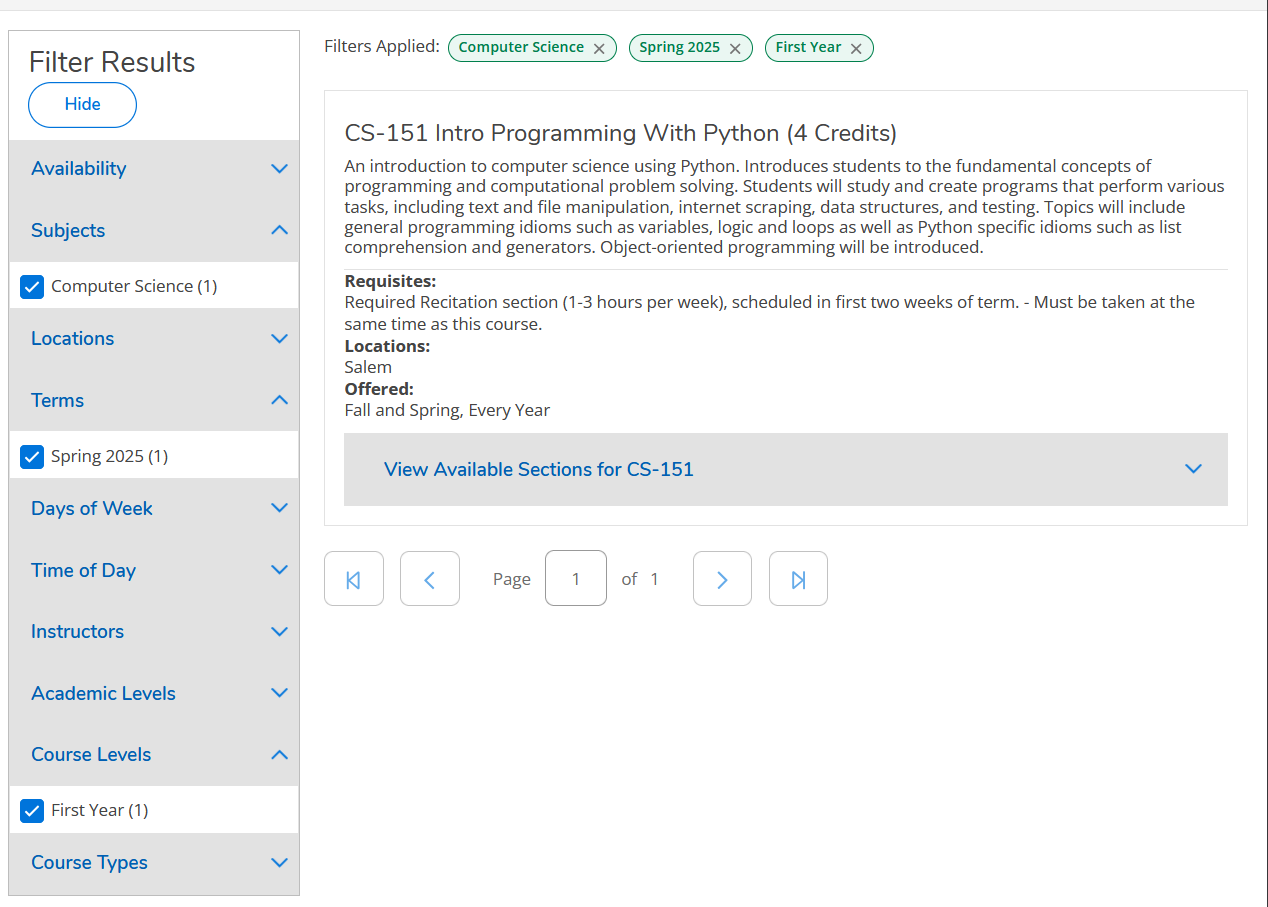The height and width of the screenshot is (907, 1268).
Task: Remove the Spring 2025 filter chip
Action: (735, 49)
